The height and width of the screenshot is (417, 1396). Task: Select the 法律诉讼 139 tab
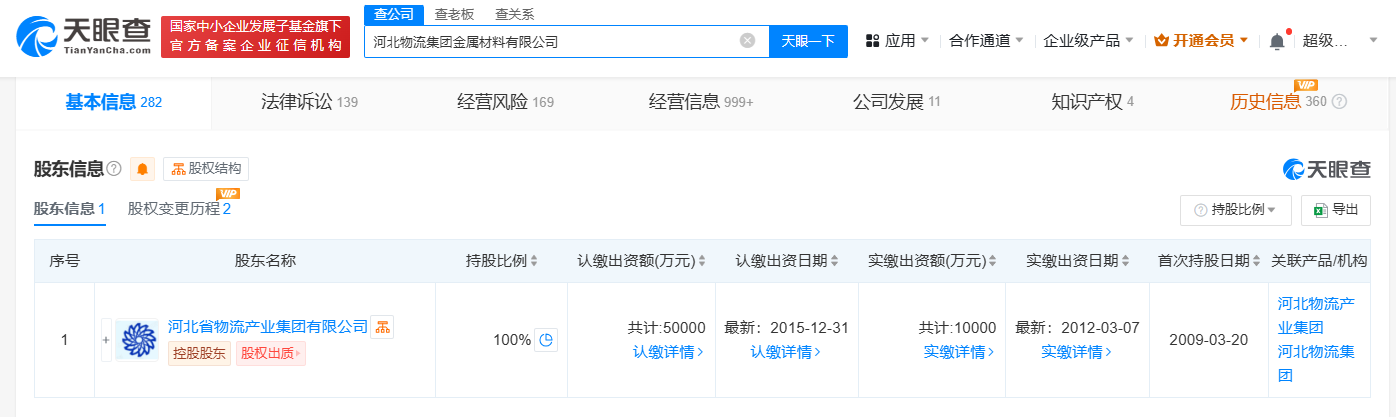[x=309, y=102]
